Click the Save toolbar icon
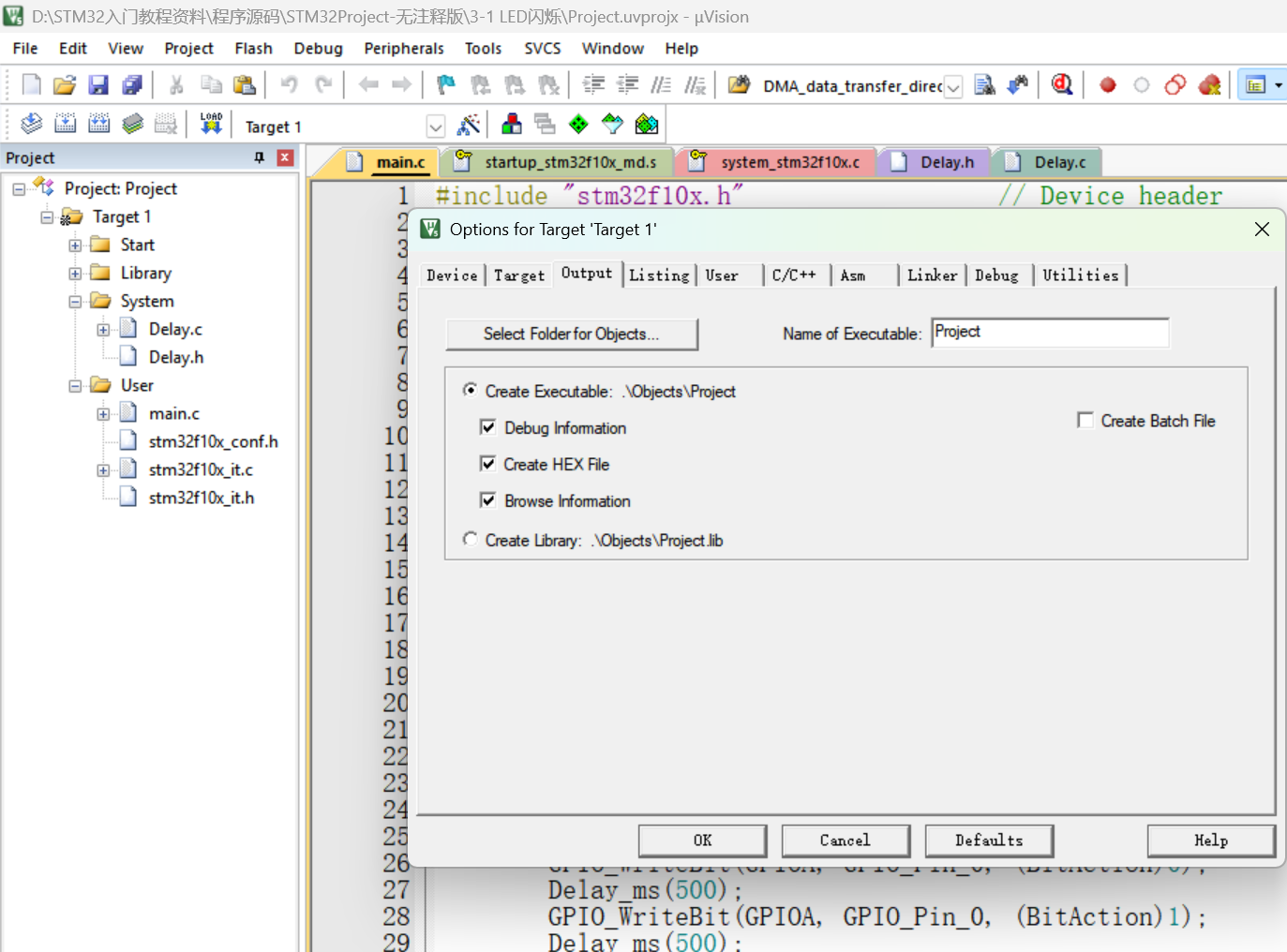 pyautogui.click(x=98, y=85)
